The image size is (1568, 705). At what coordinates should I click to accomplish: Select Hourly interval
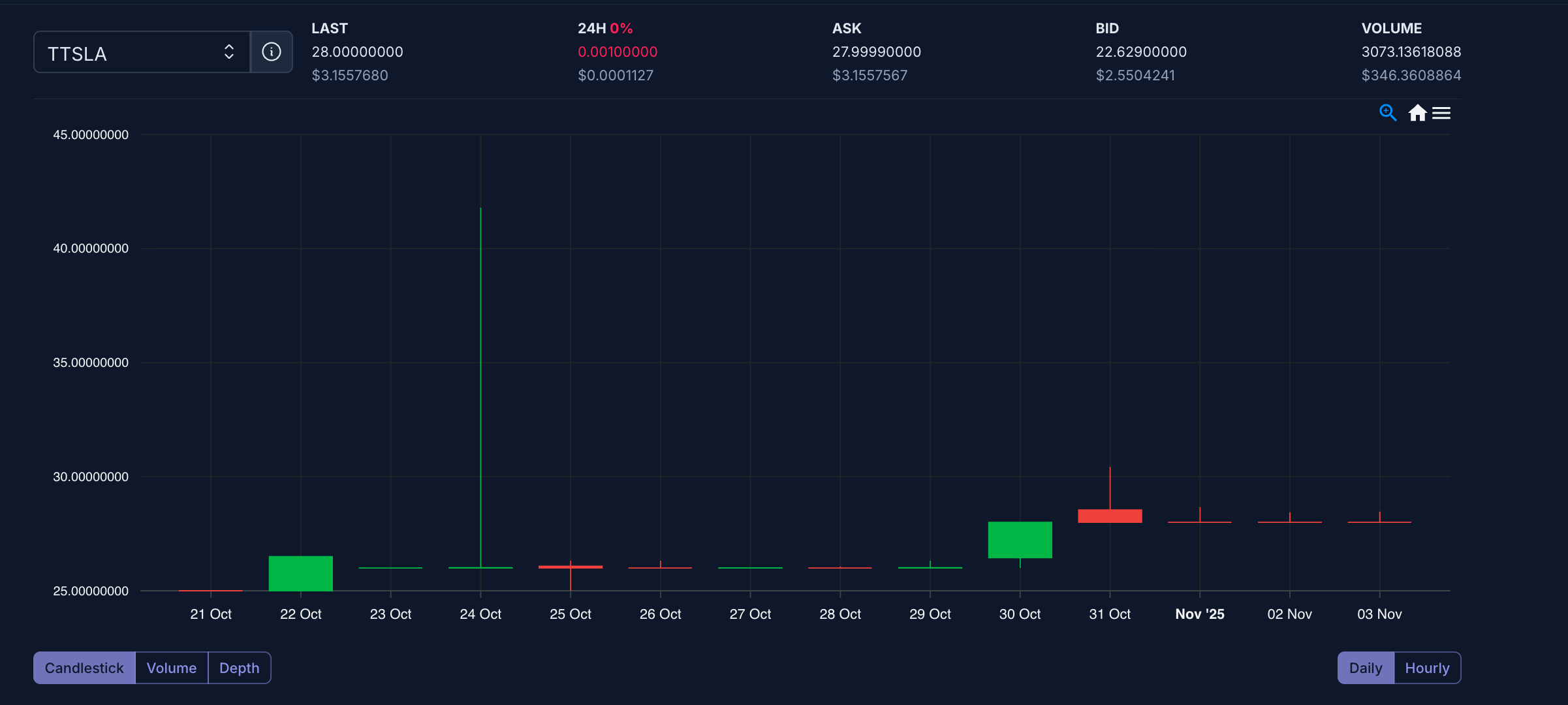coord(1427,668)
